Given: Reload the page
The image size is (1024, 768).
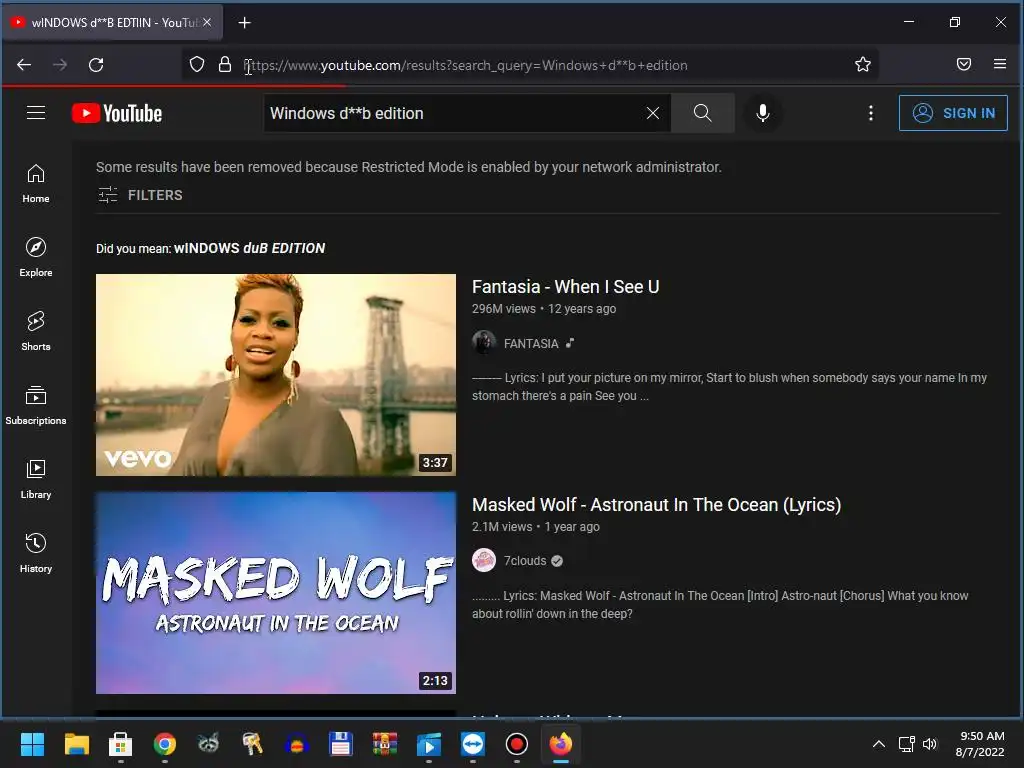Looking at the screenshot, I should coord(96,65).
